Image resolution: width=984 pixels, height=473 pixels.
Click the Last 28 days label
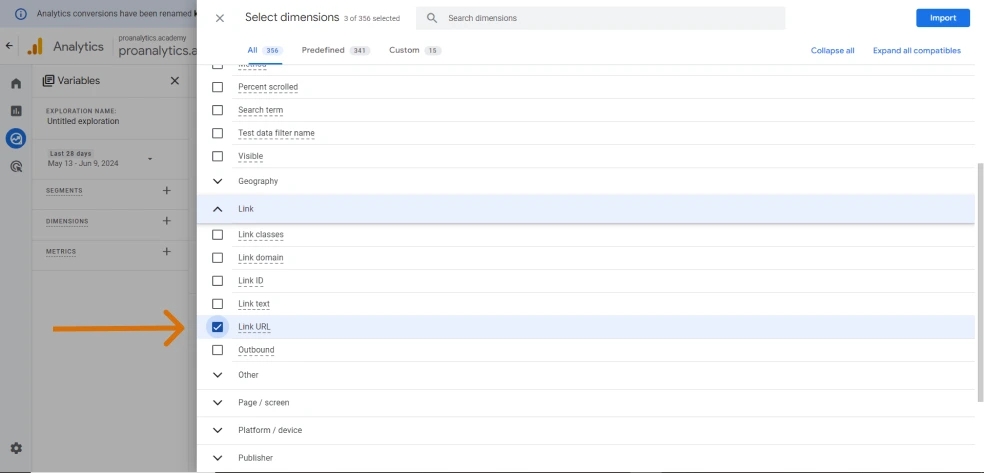pos(70,154)
